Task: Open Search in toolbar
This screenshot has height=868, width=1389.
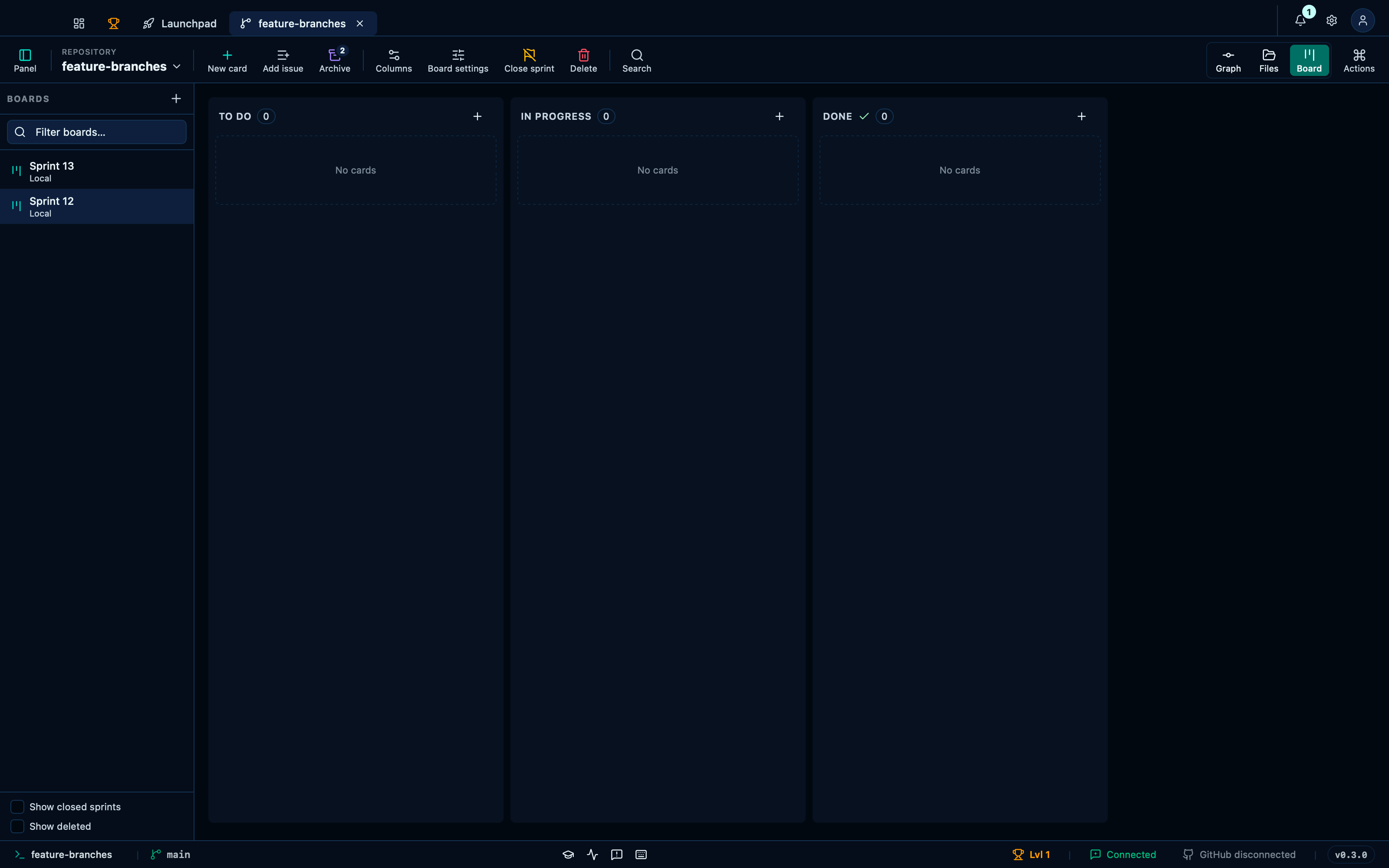Action: [637, 60]
